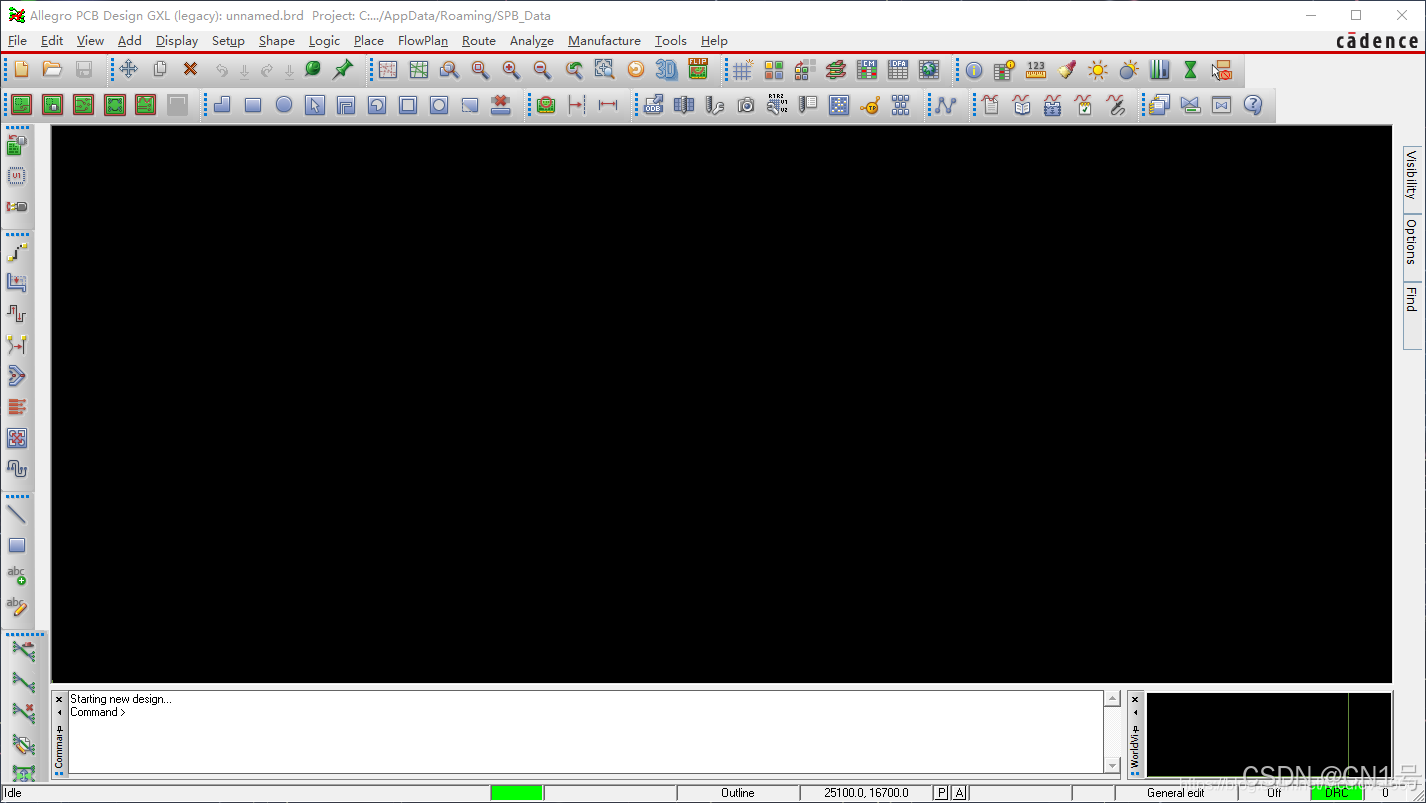Click the R1R2 auto-rename refdes icon
The image size is (1426, 803).
[777, 104]
